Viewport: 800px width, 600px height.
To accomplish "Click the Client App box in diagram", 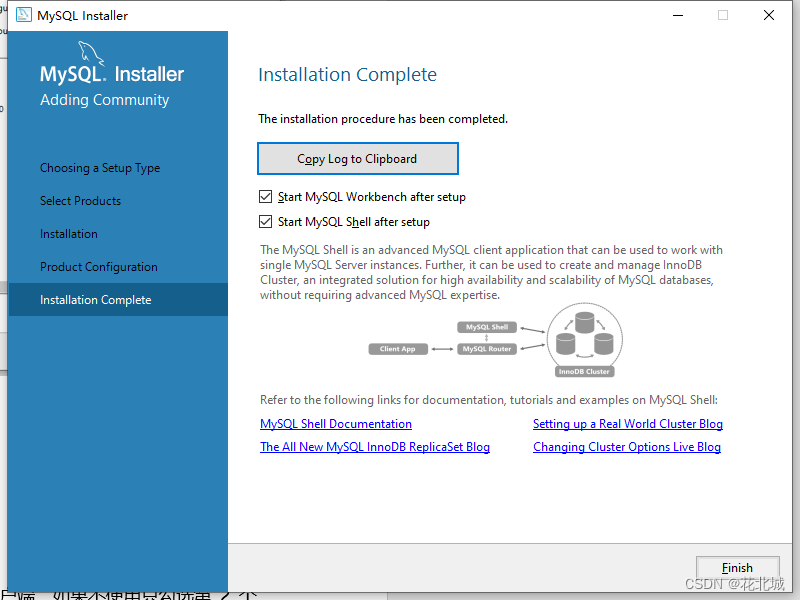I will point(398,349).
